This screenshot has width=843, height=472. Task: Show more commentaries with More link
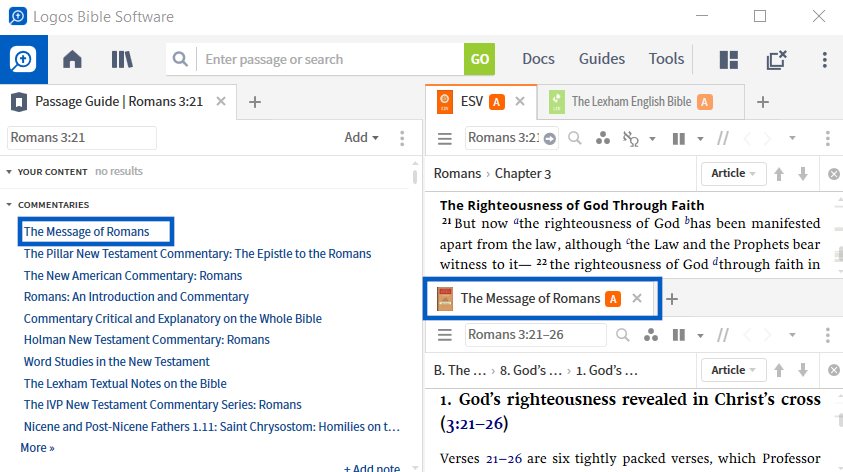coord(37,448)
